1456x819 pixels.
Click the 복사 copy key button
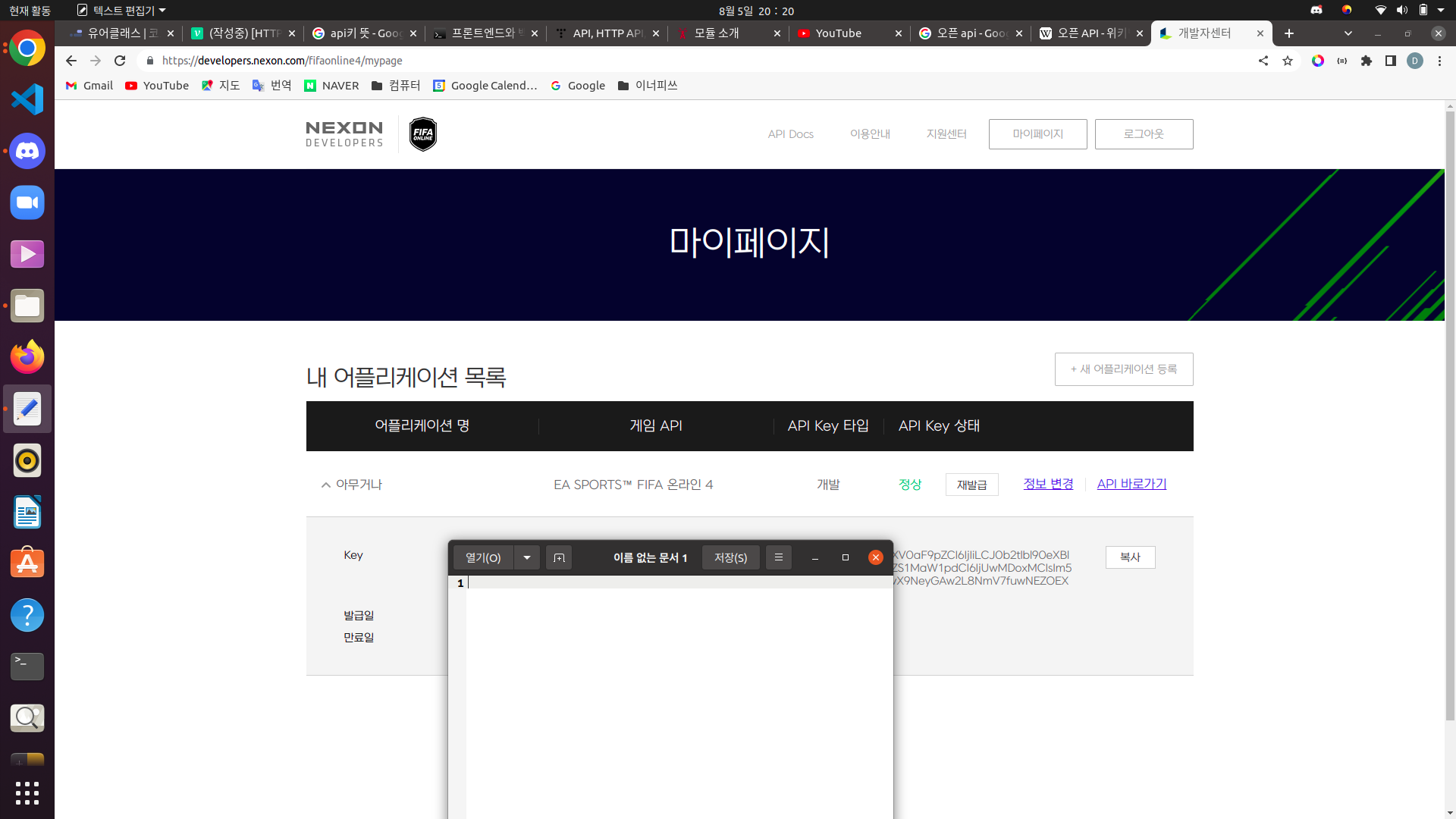click(1130, 557)
